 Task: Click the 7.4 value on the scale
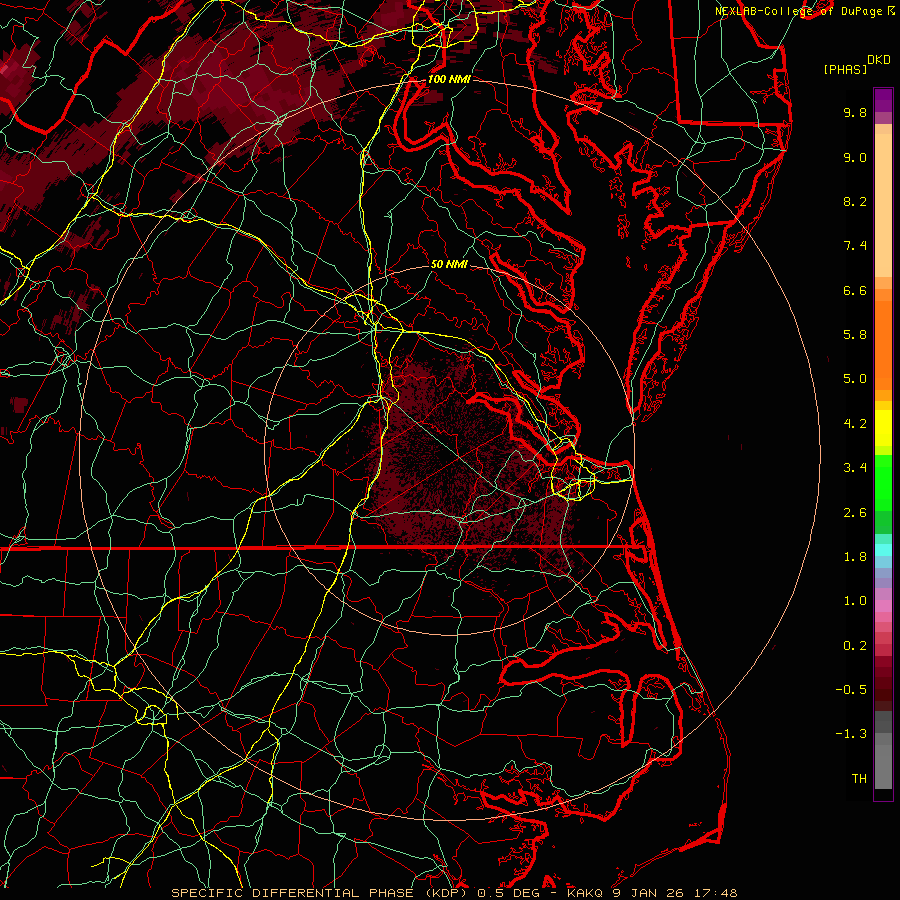pyautogui.click(x=855, y=246)
